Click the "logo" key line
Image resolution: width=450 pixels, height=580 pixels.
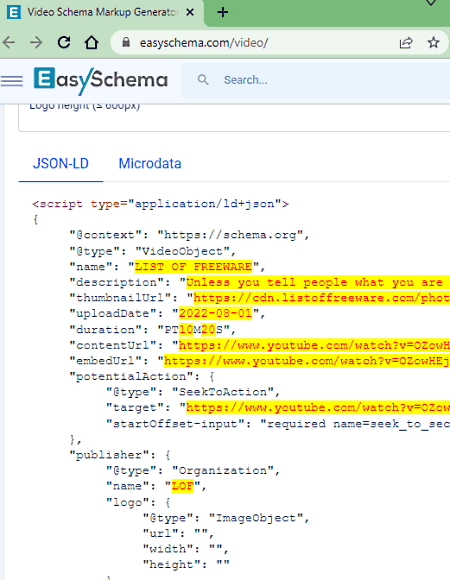coord(138,502)
